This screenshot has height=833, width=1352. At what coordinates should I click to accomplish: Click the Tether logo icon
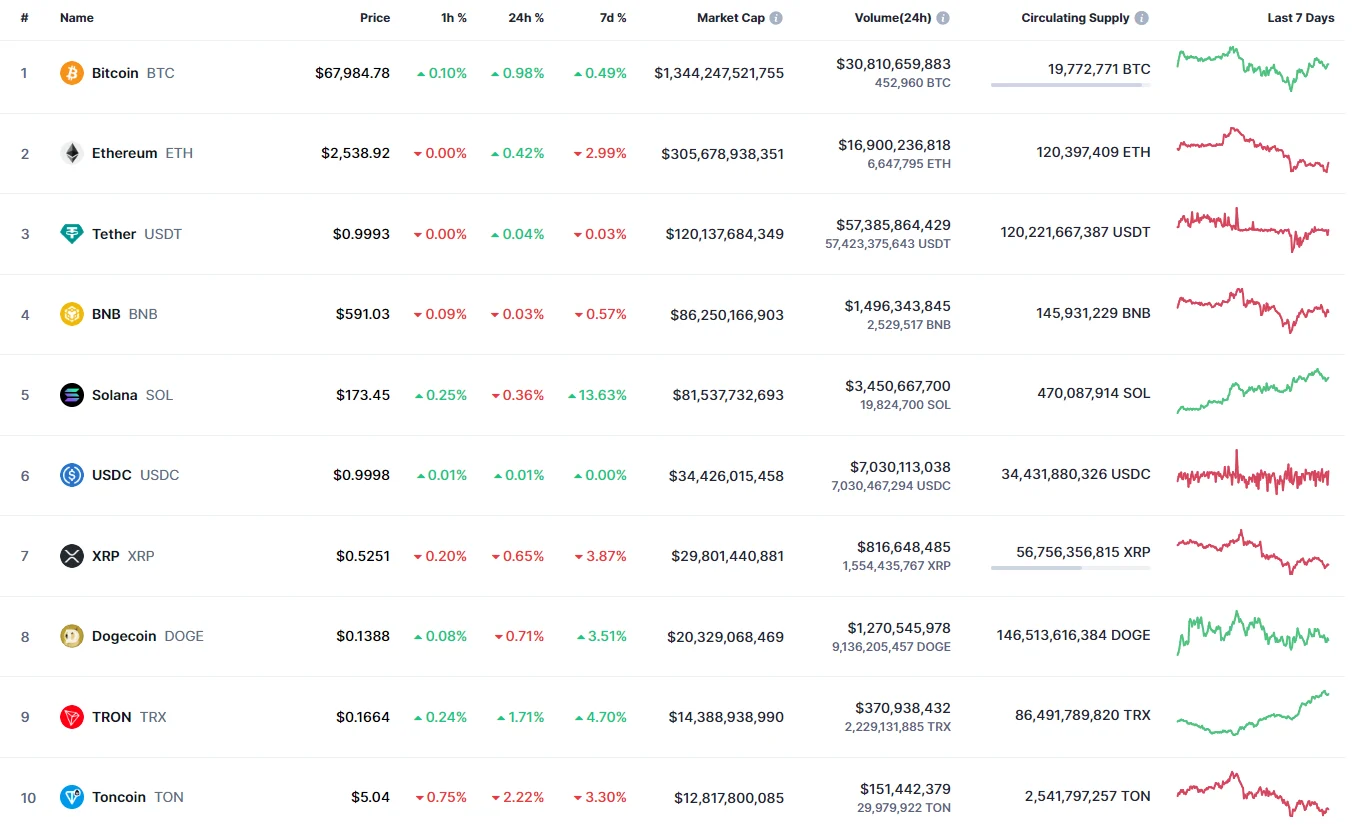coord(72,234)
